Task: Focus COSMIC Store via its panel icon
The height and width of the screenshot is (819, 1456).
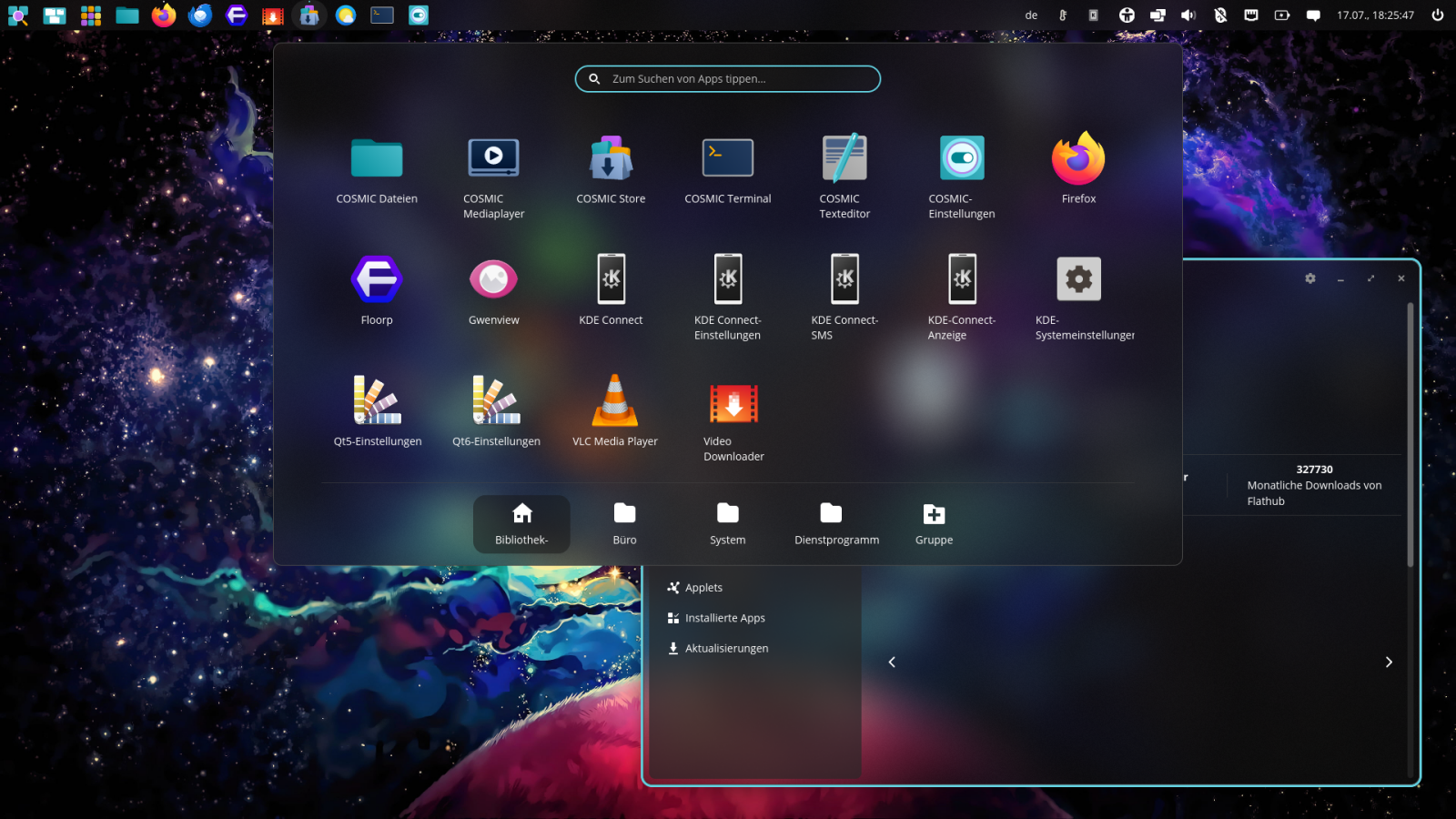Action: tap(309, 15)
